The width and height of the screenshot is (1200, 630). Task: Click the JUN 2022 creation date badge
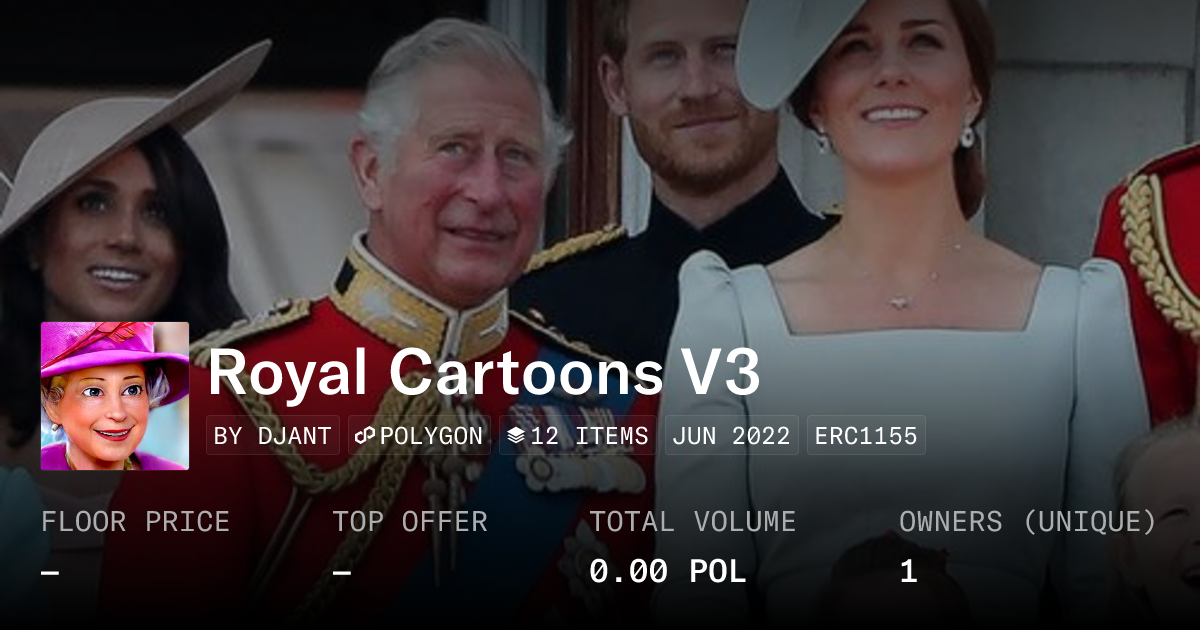click(x=731, y=436)
